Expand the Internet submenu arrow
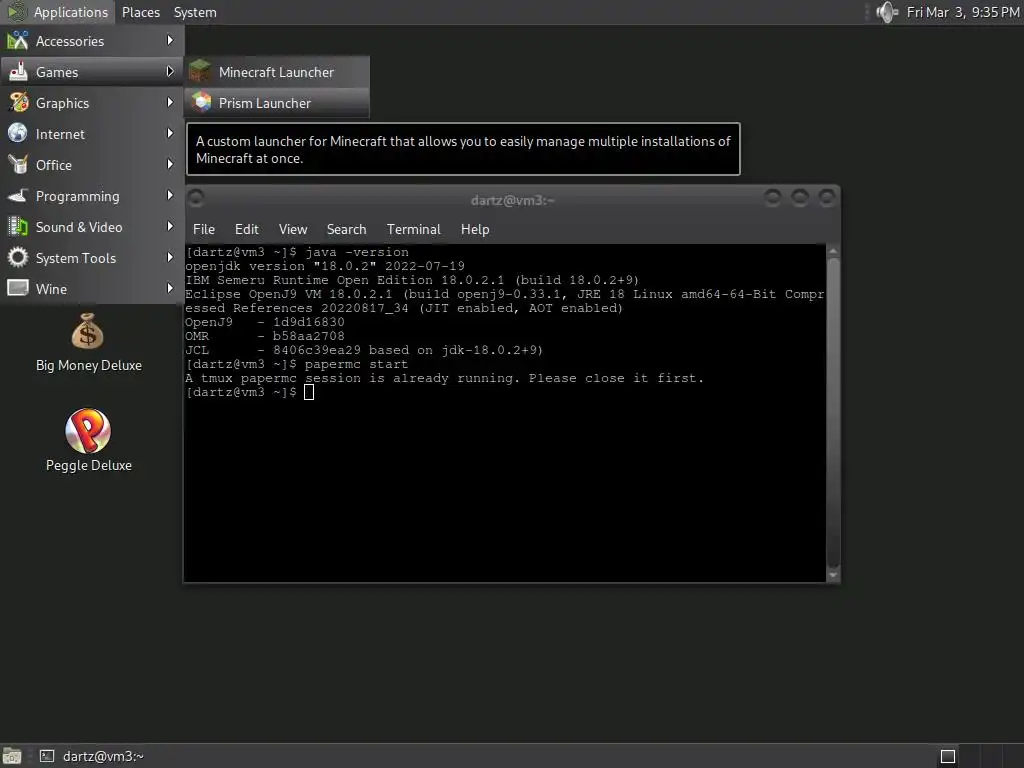The width and height of the screenshot is (1024, 768). point(170,133)
